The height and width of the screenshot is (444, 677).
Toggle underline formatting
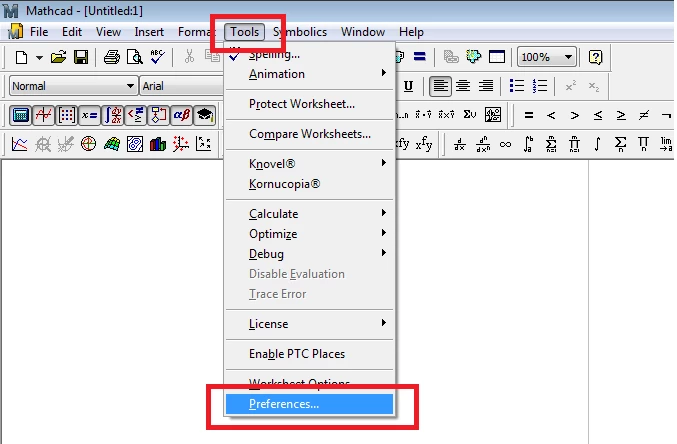[x=408, y=86]
